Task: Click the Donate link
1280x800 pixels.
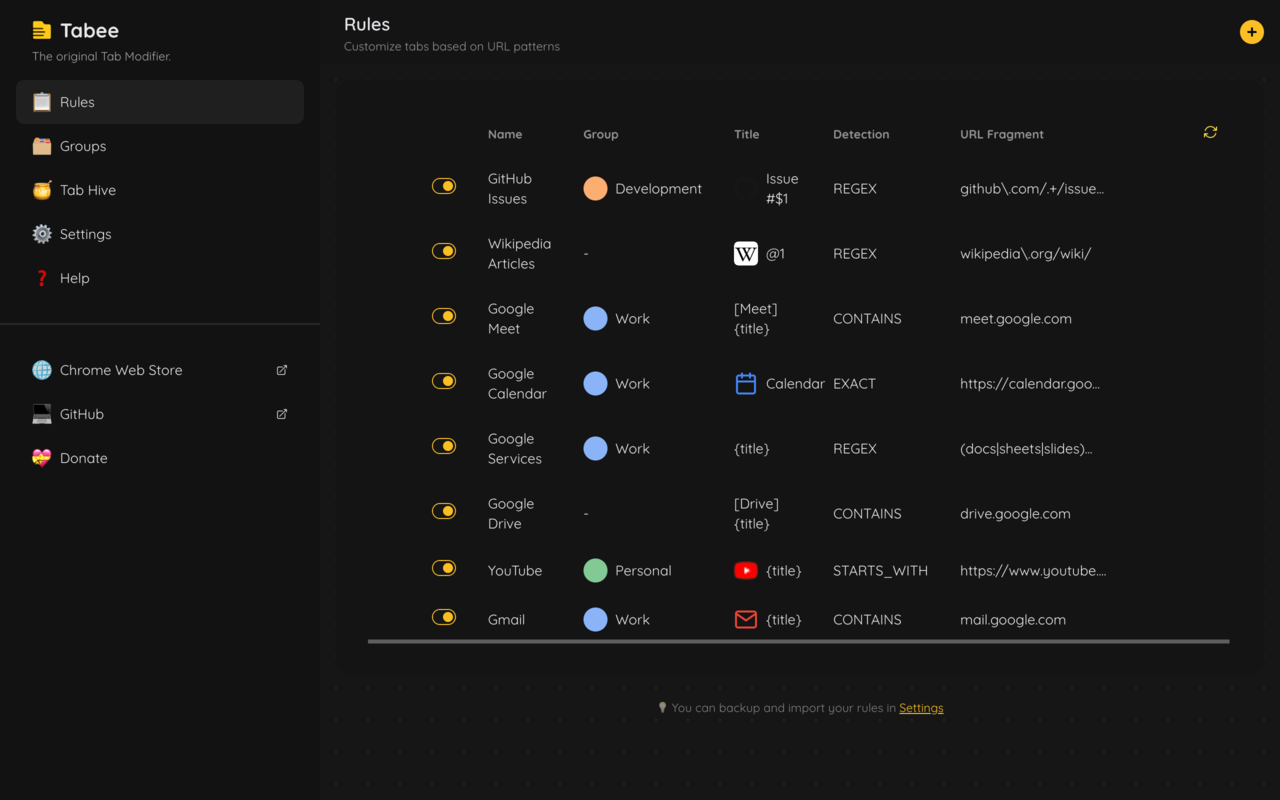Action: pyautogui.click(x=160, y=458)
